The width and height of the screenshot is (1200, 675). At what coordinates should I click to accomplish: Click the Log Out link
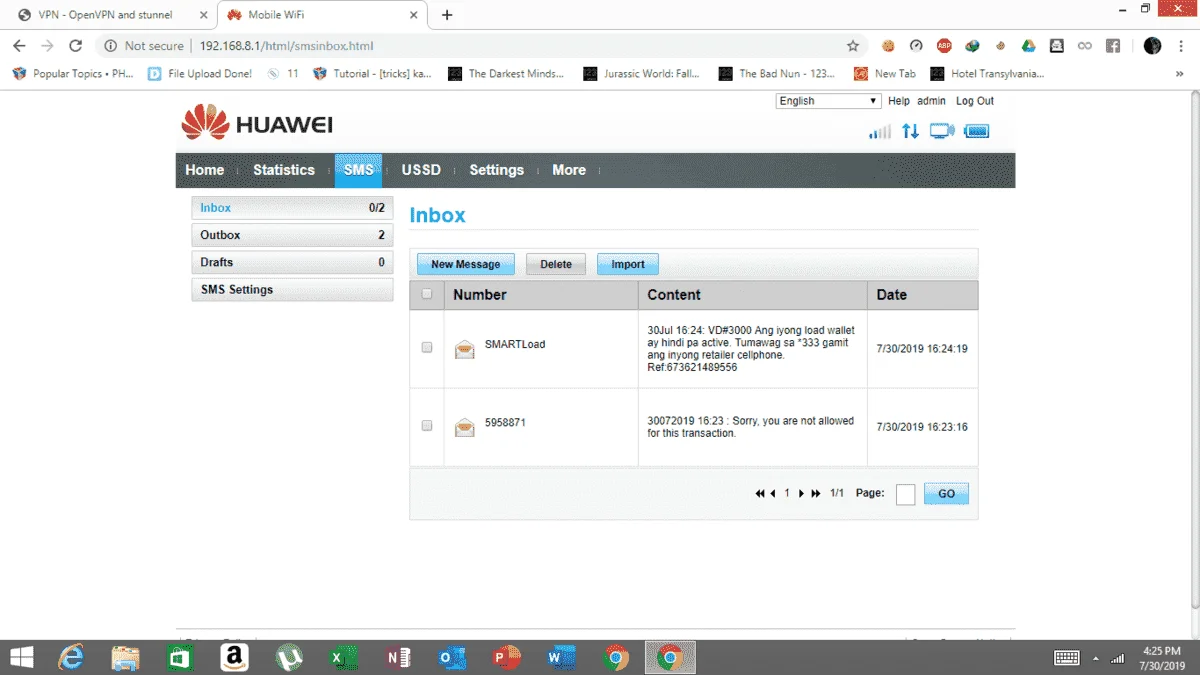[x=975, y=101]
